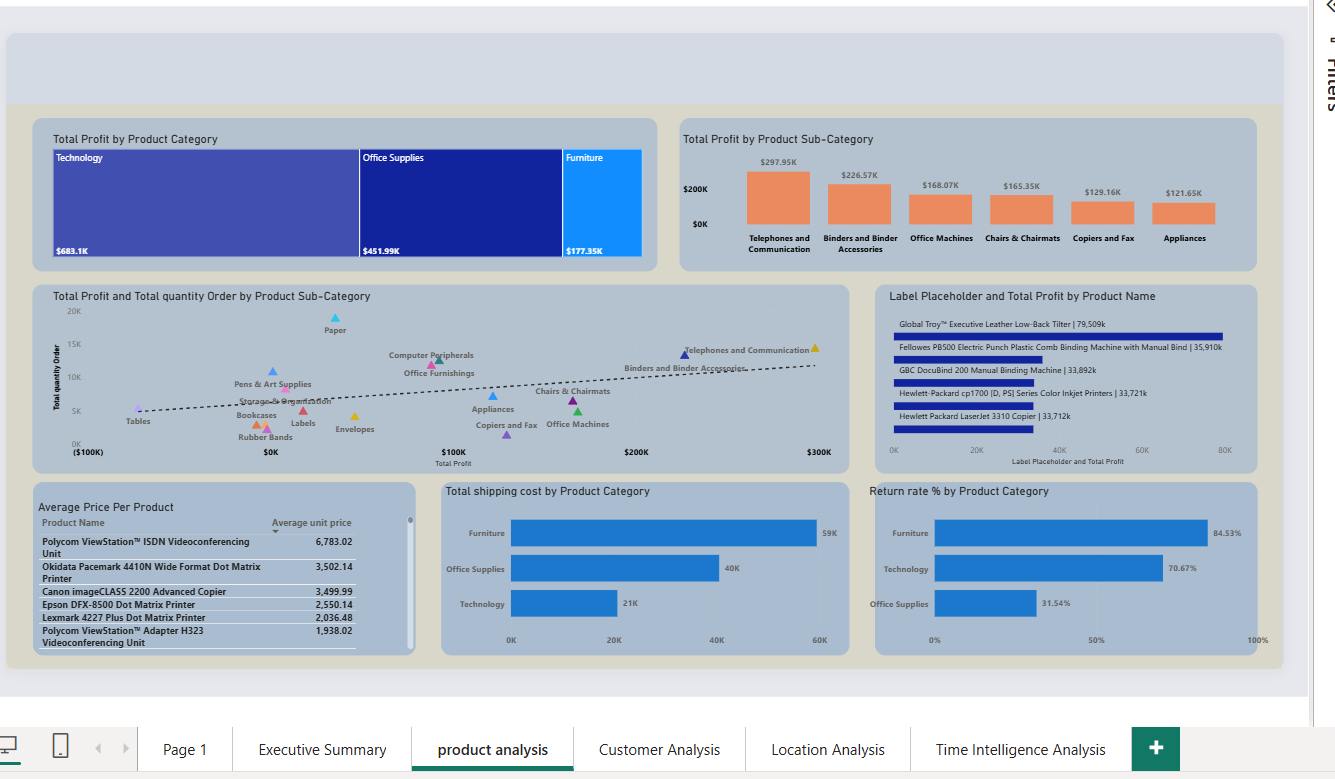Click the Telephones and Communication orange column

point(778,198)
